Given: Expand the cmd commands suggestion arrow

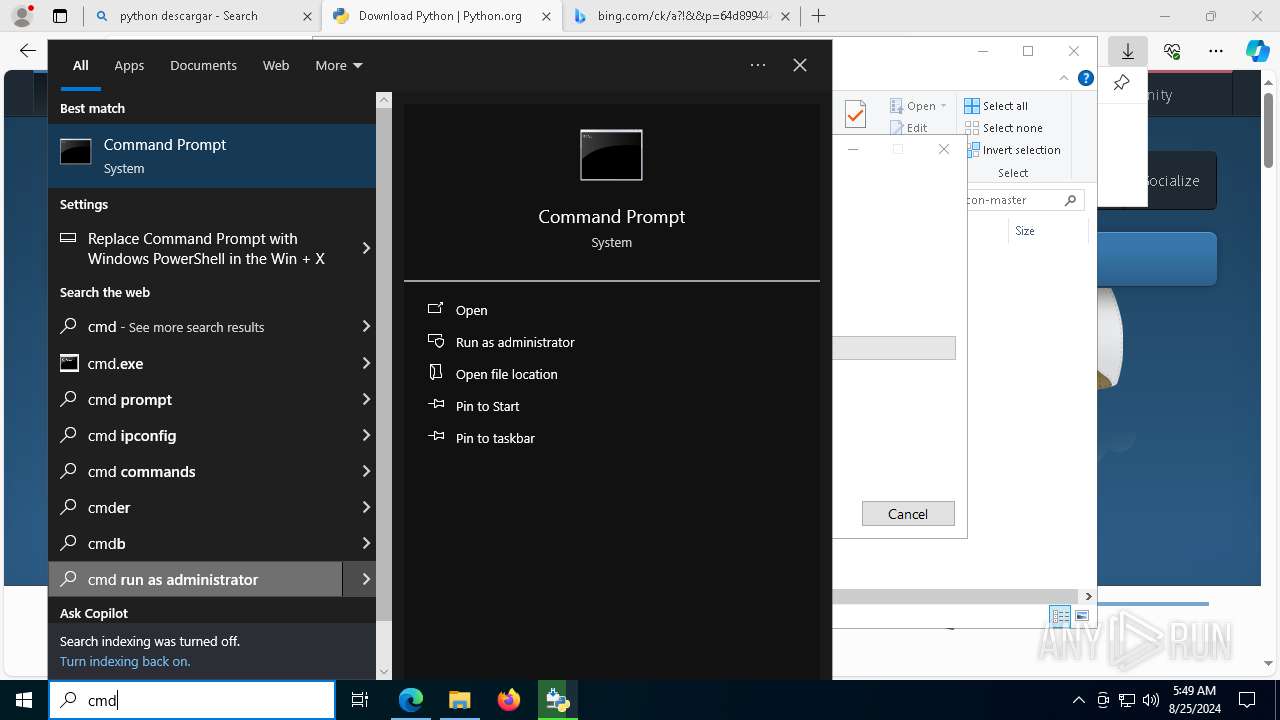Looking at the screenshot, I should click(x=366, y=471).
